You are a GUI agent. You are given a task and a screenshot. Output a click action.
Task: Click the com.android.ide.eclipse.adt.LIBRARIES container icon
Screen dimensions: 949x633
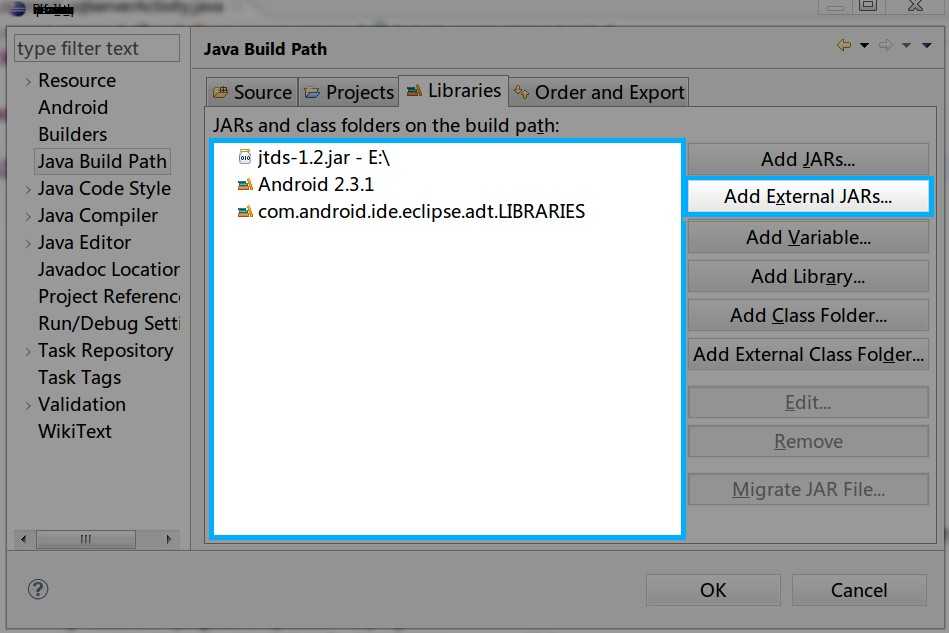point(245,212)
